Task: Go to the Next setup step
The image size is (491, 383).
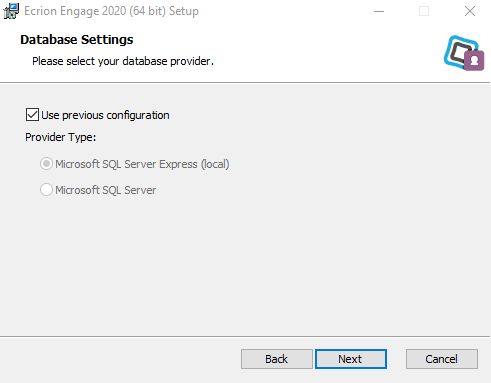Action: click(351, 359)
